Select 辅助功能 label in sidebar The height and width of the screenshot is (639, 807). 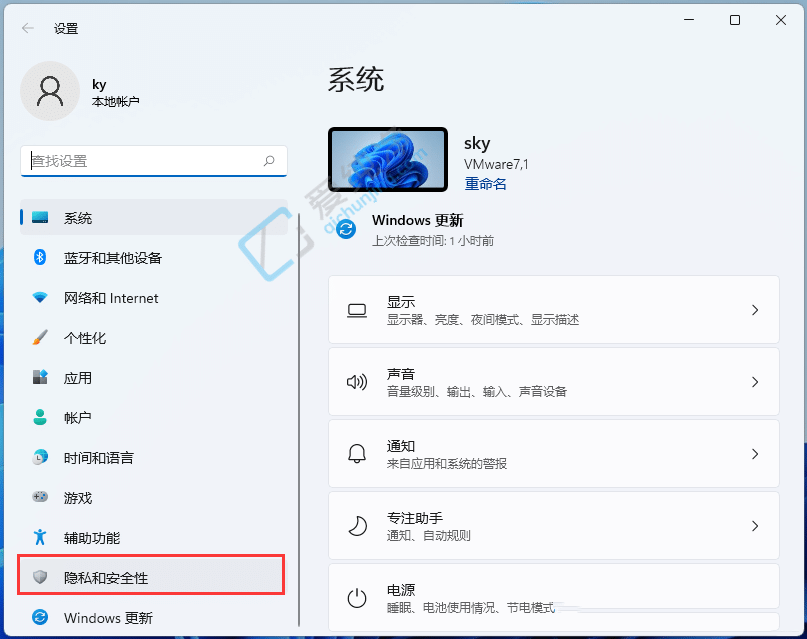(x=92, y=538)
